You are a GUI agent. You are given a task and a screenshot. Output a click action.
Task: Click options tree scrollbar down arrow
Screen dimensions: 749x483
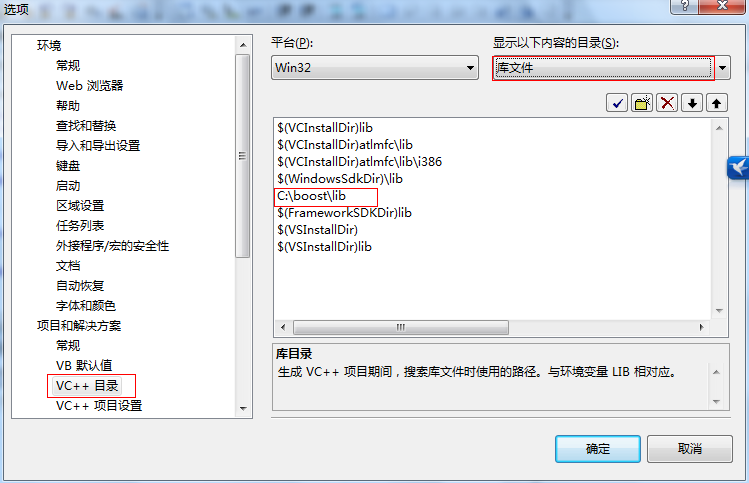pos(243,409)
